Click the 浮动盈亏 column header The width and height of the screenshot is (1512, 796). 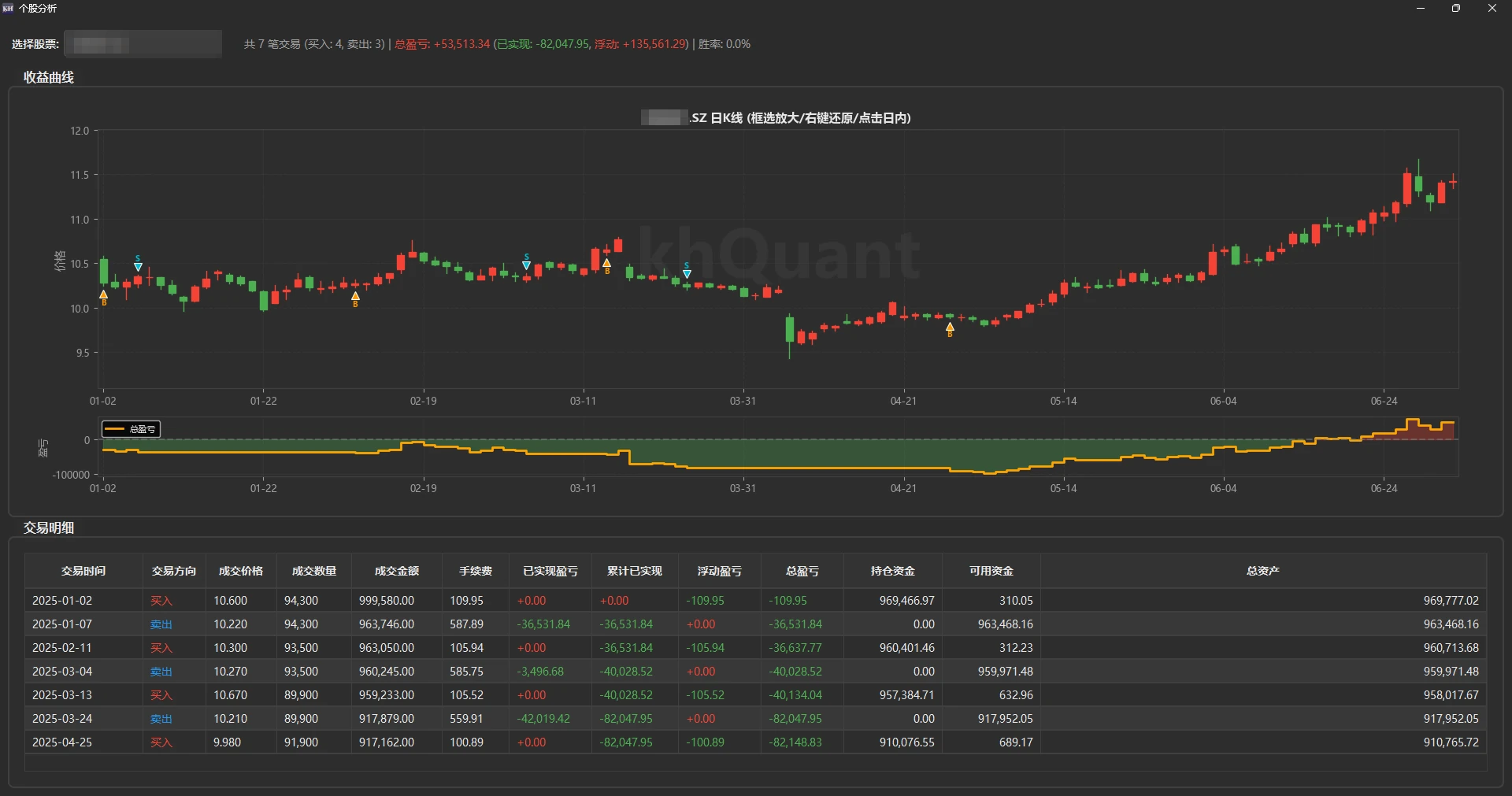[x=720, y=571]
